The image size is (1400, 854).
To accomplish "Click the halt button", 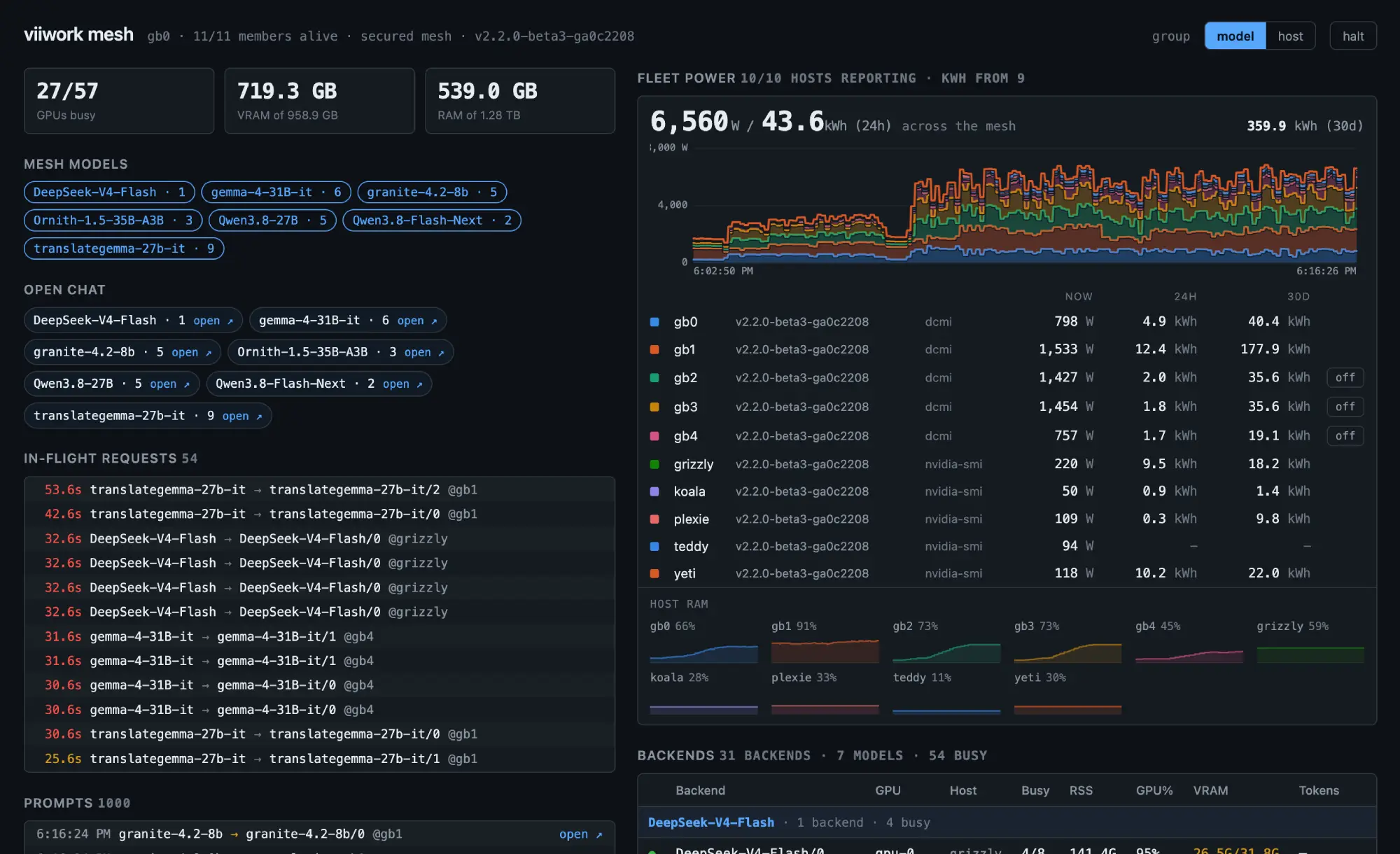I will point(1352,36).
